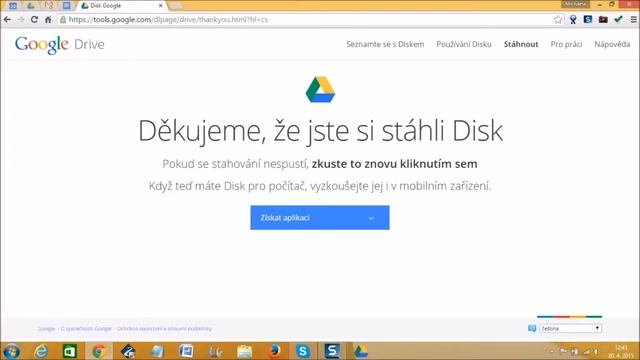Select the Stáhnout navigation item

coord(521,44)
